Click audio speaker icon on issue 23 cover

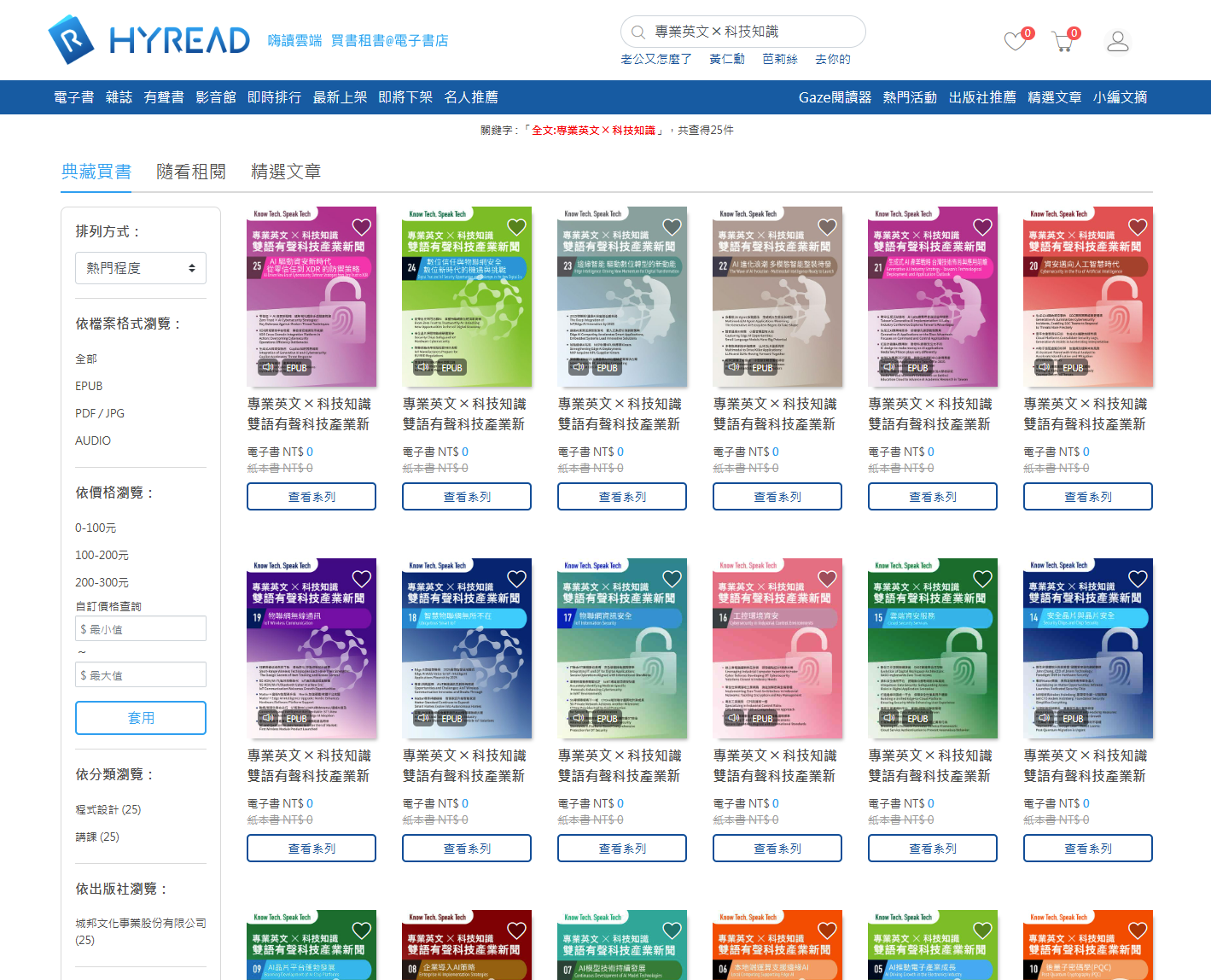click(x=579, y=367)
